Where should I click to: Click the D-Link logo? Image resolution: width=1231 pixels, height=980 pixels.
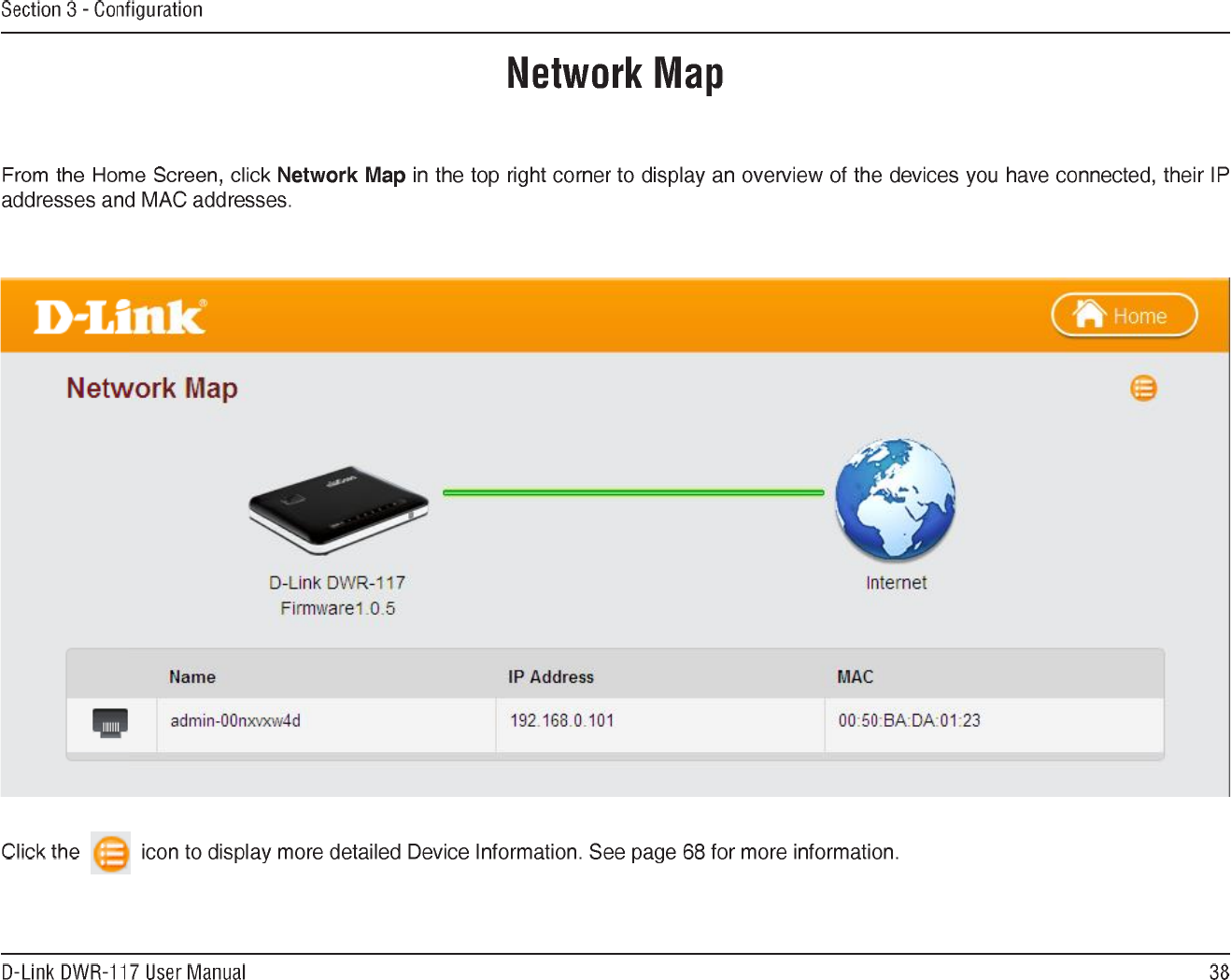coord(120,317)
